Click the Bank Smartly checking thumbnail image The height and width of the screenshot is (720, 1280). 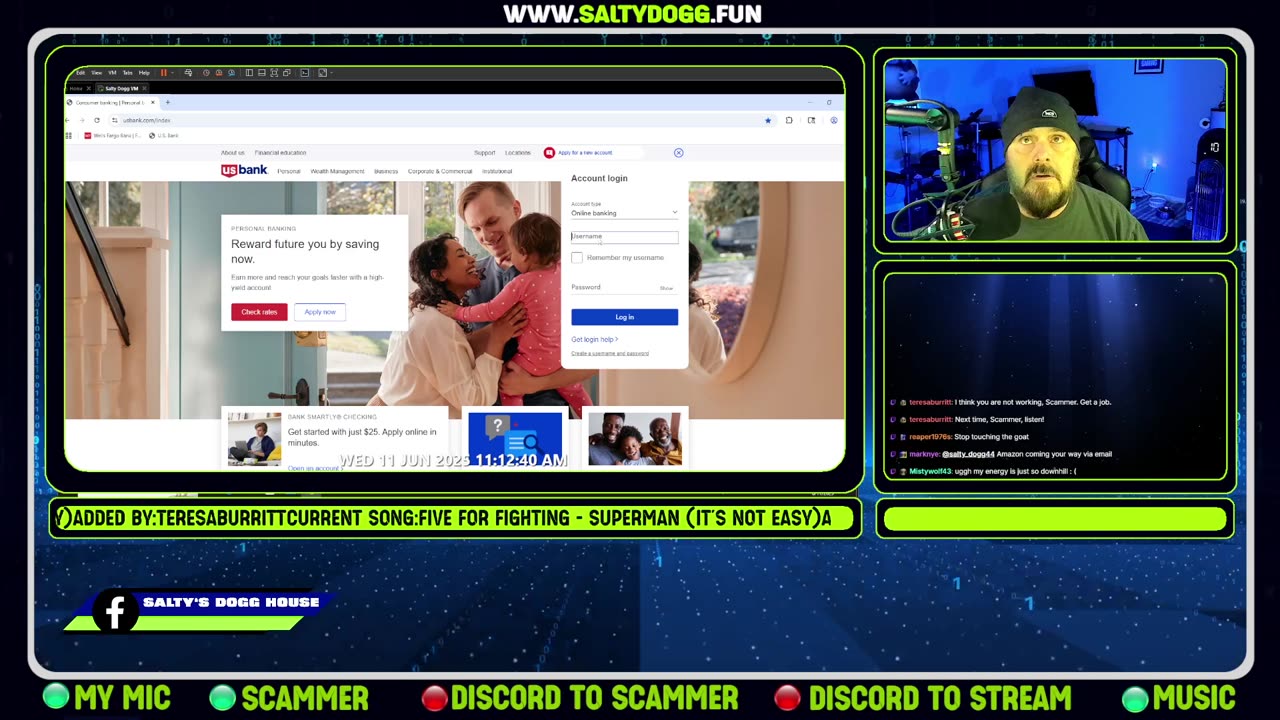pyautogui.click(x=254, y=439)
